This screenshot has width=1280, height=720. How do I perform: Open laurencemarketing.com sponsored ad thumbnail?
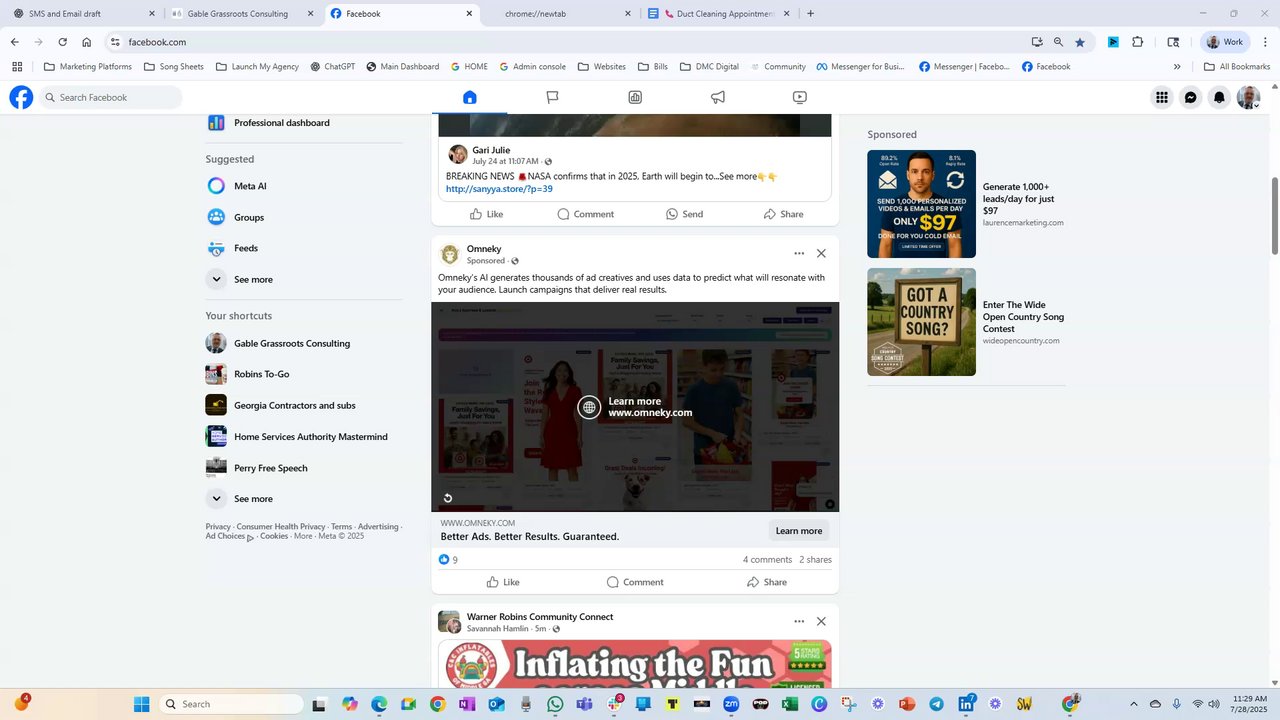click(x=921, y=204)
